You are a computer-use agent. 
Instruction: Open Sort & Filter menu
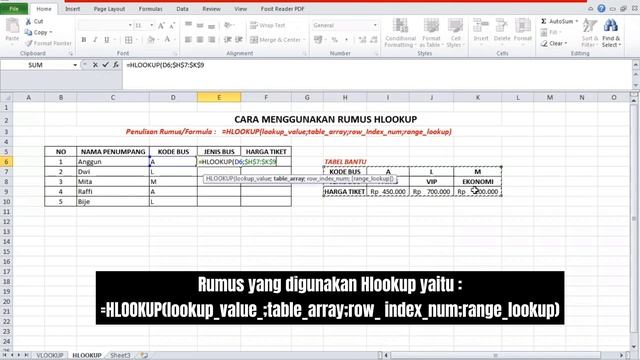[x=590, y=33]
